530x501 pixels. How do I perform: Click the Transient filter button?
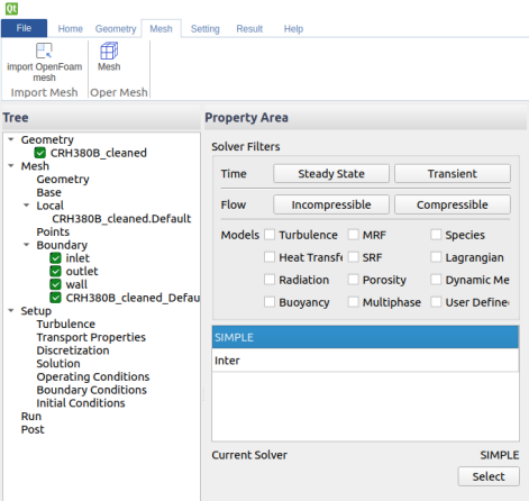(452, 174)
